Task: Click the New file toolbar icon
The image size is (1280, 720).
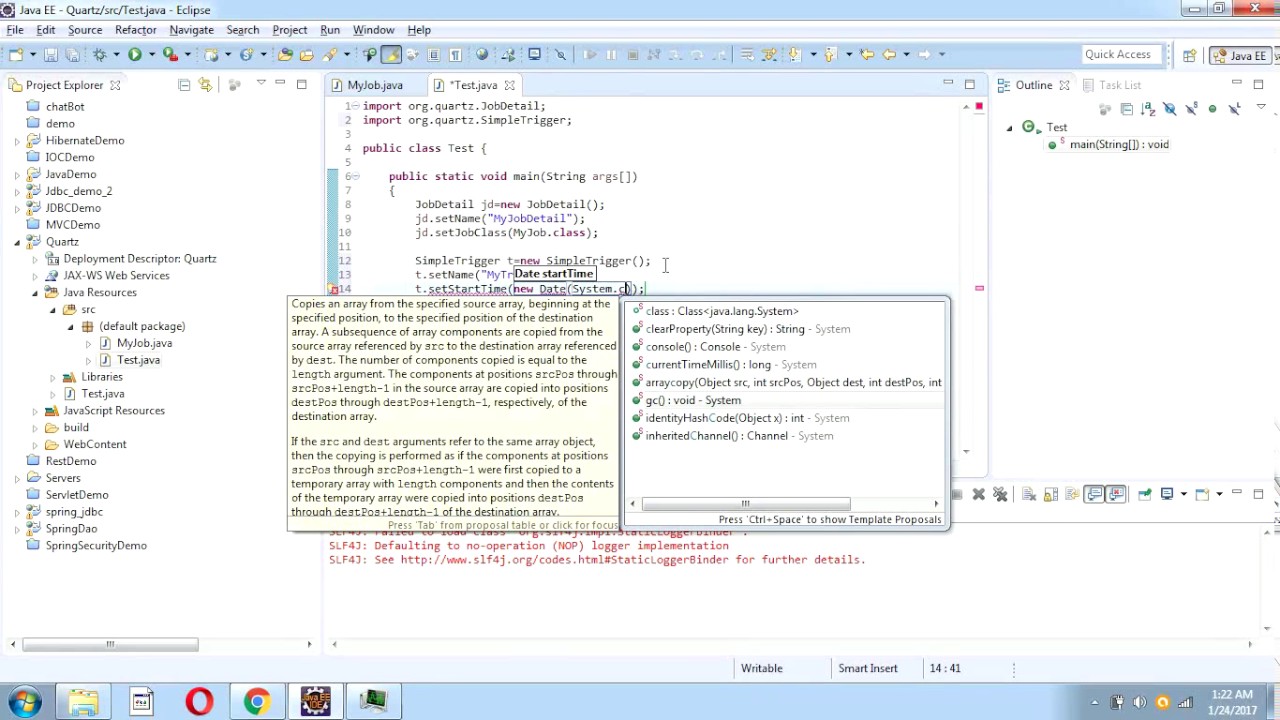Action: (16, 54)
